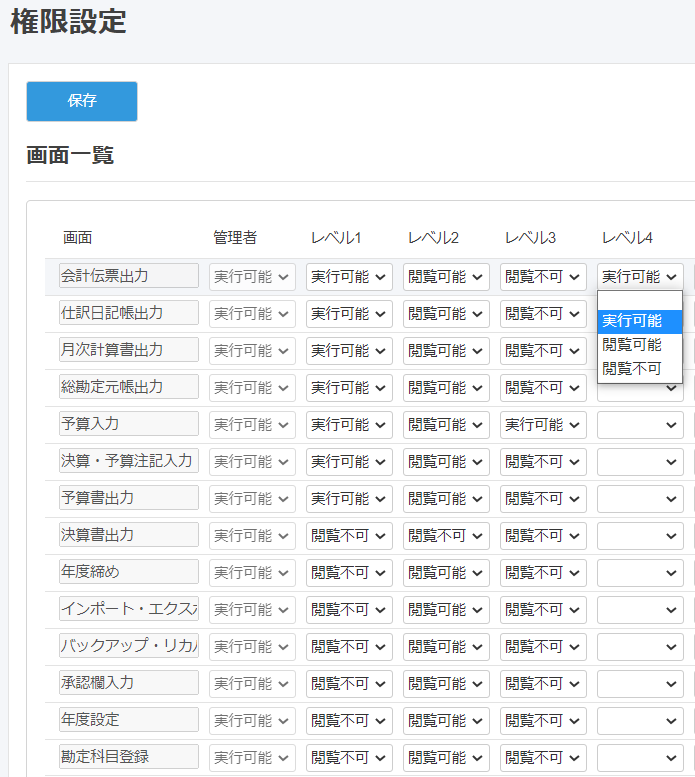695x777 pixels.
Task: Open 管理者 dropdown for 決算書出力
Action: 252,536
